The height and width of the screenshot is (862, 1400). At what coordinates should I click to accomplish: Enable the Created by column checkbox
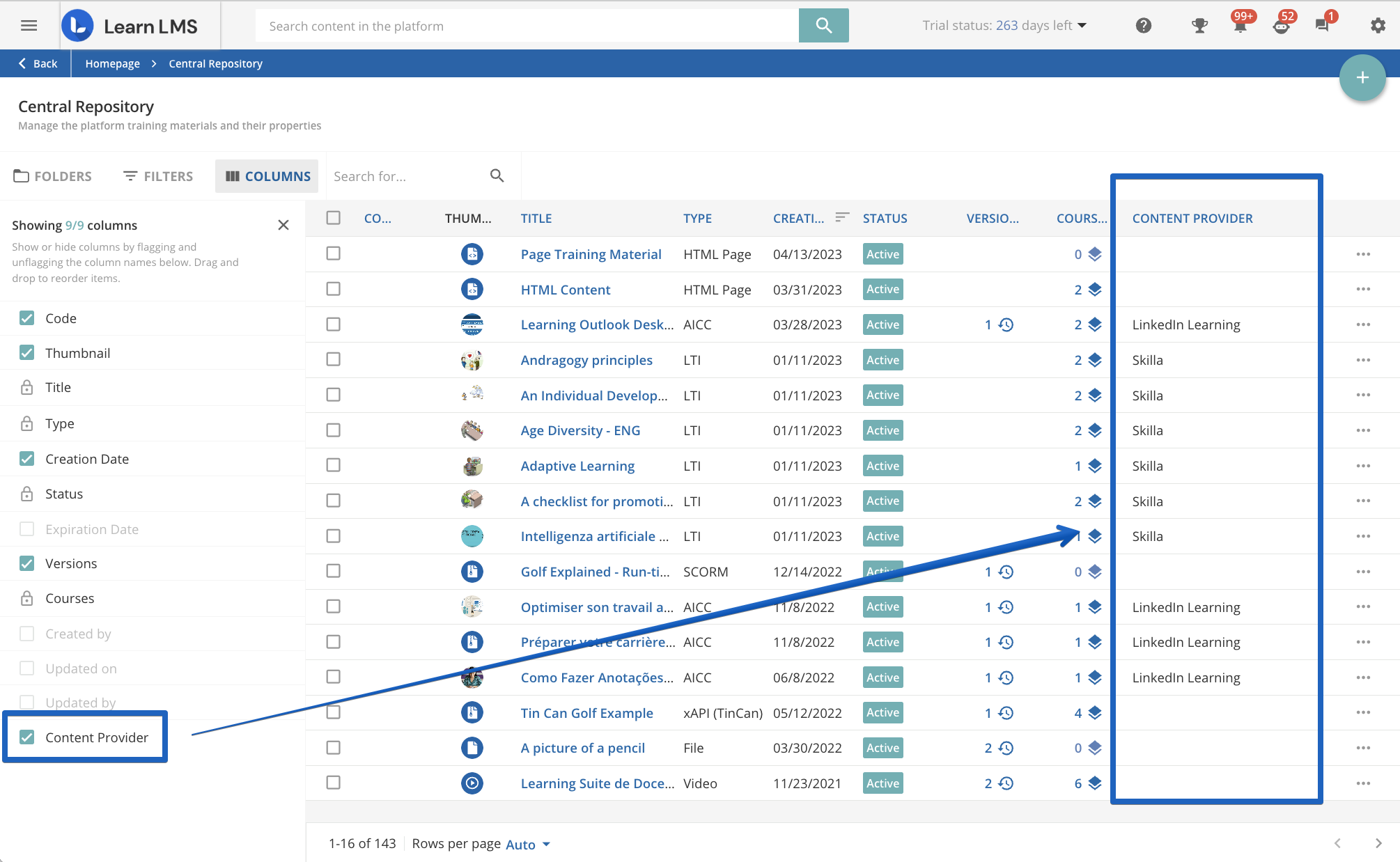click(x=26, y=634)
